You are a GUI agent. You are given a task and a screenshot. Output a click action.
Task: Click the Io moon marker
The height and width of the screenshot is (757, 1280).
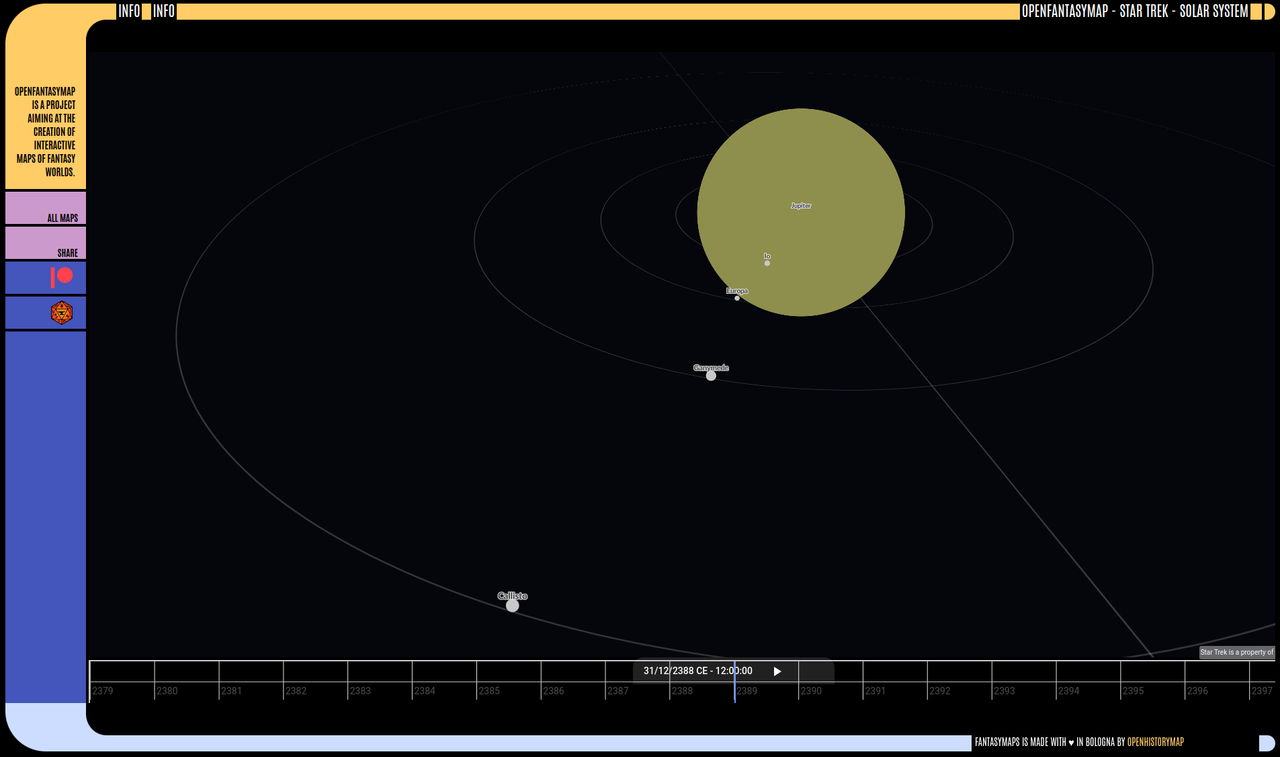766,260
